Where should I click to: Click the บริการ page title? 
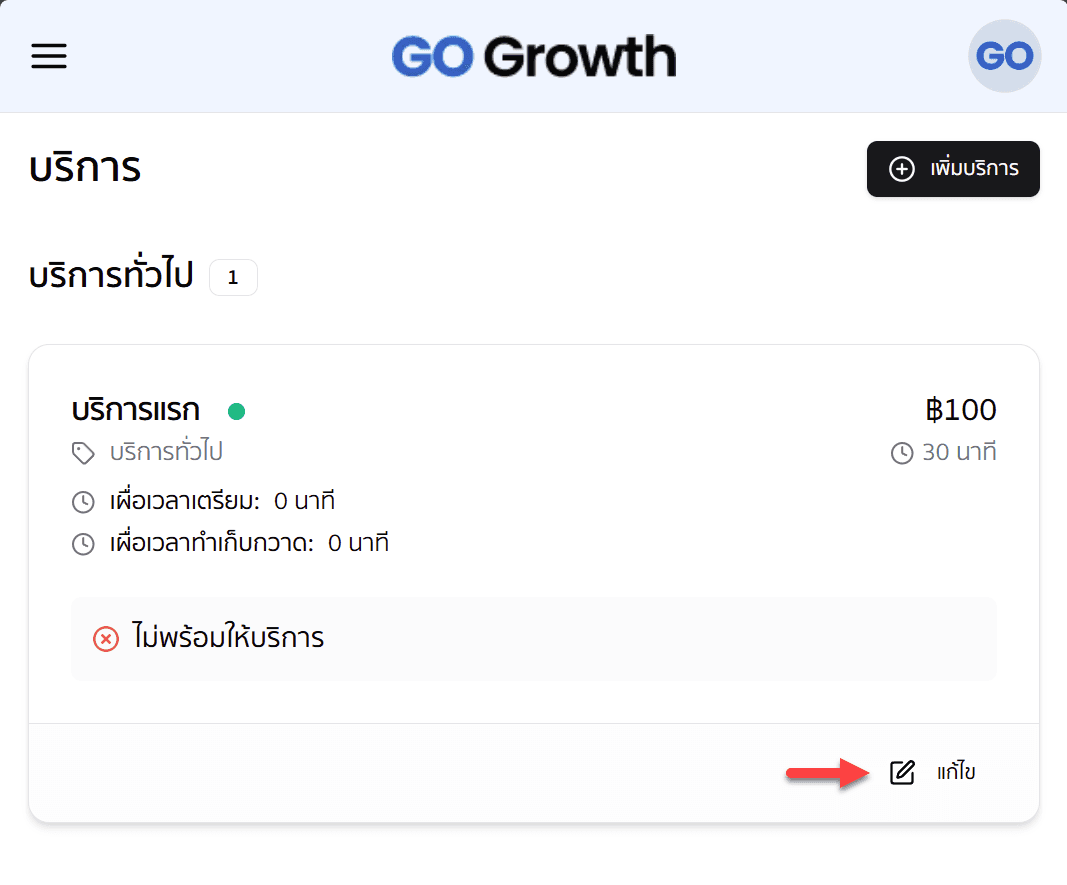[85, 167]
